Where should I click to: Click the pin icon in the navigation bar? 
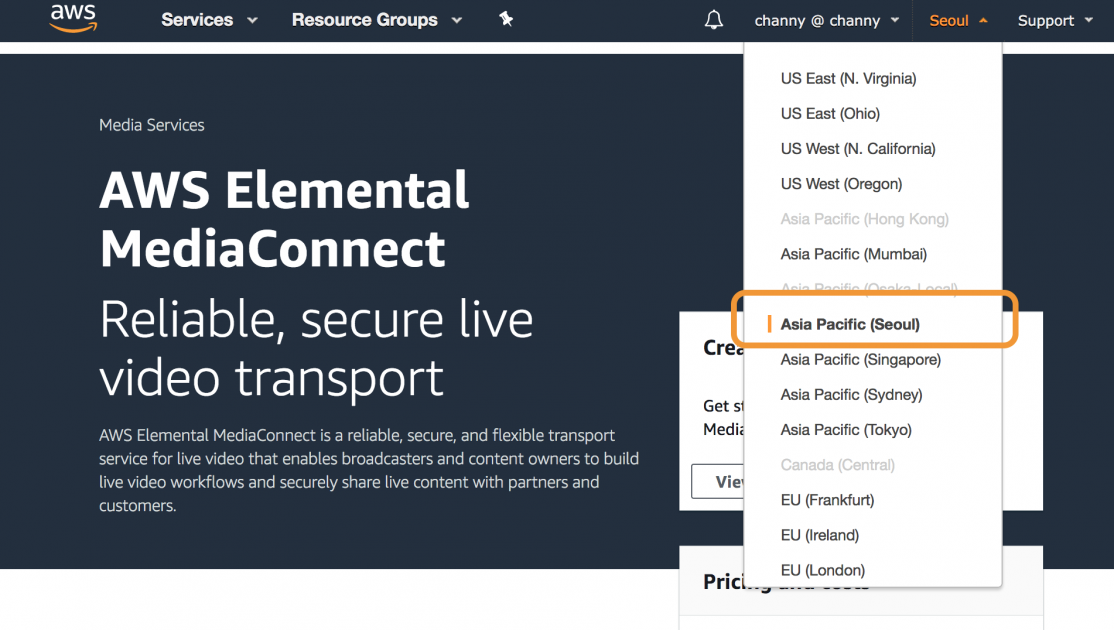pos(506,19)
